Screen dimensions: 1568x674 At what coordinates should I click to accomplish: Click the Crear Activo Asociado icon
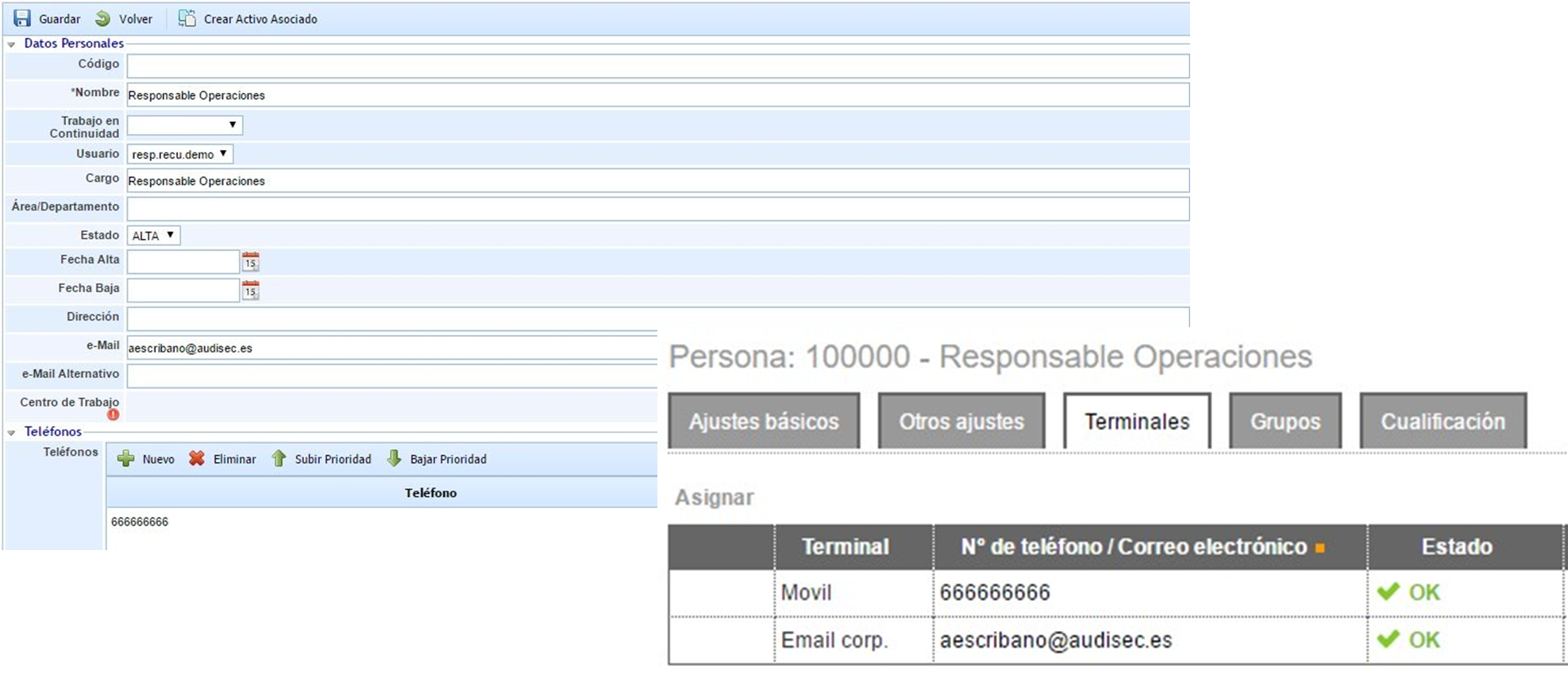point(187,18)
